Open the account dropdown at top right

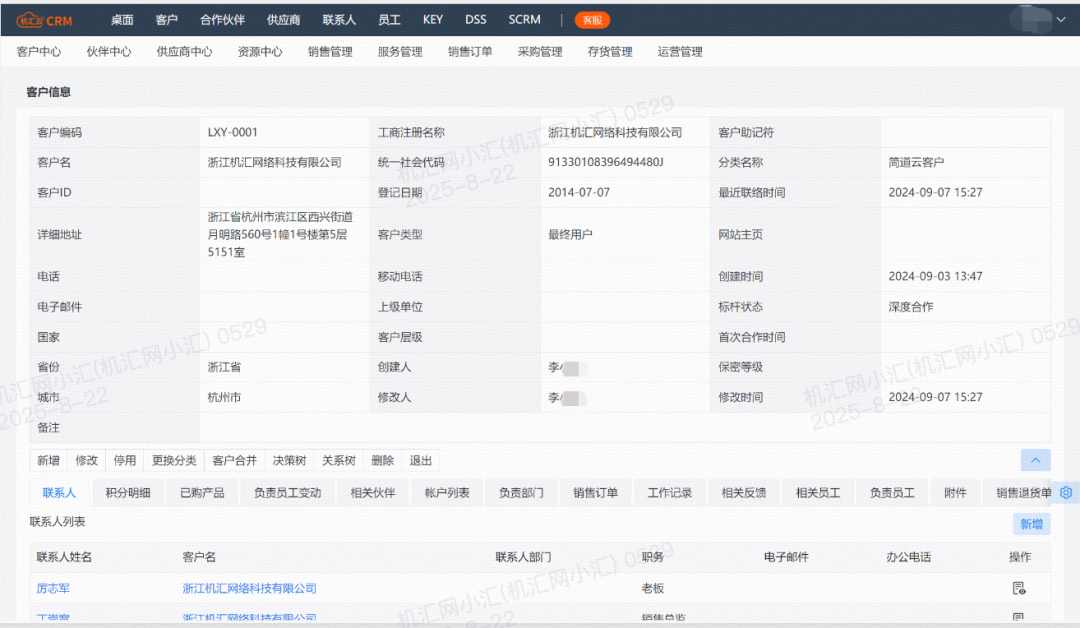(1063, 19)
